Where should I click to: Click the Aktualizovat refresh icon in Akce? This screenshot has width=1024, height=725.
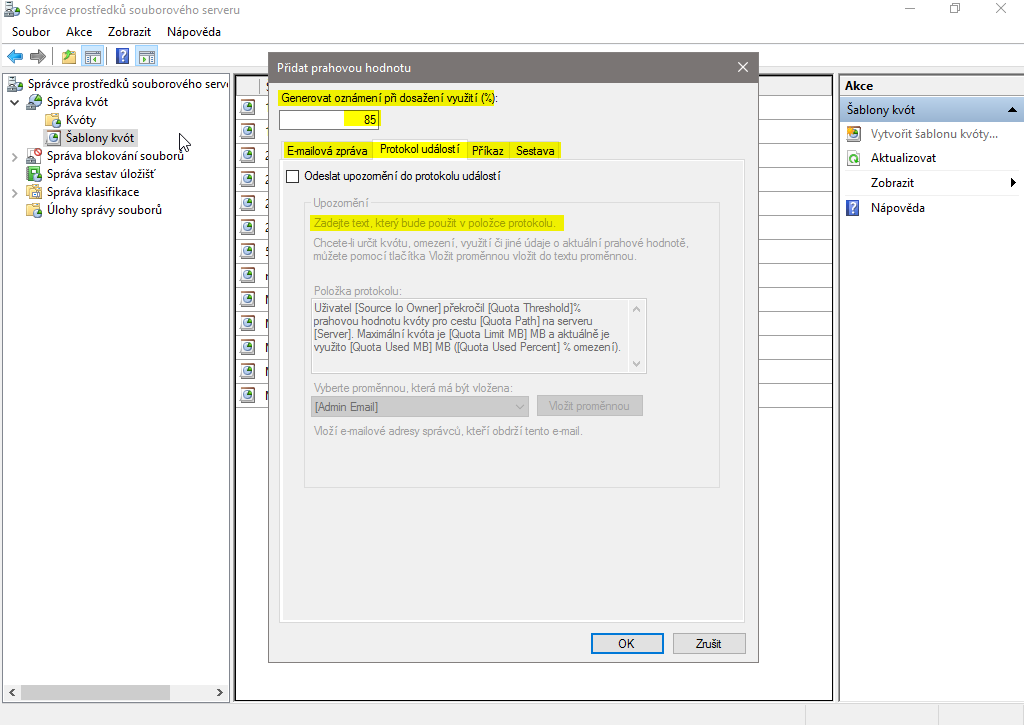[853, 158]
